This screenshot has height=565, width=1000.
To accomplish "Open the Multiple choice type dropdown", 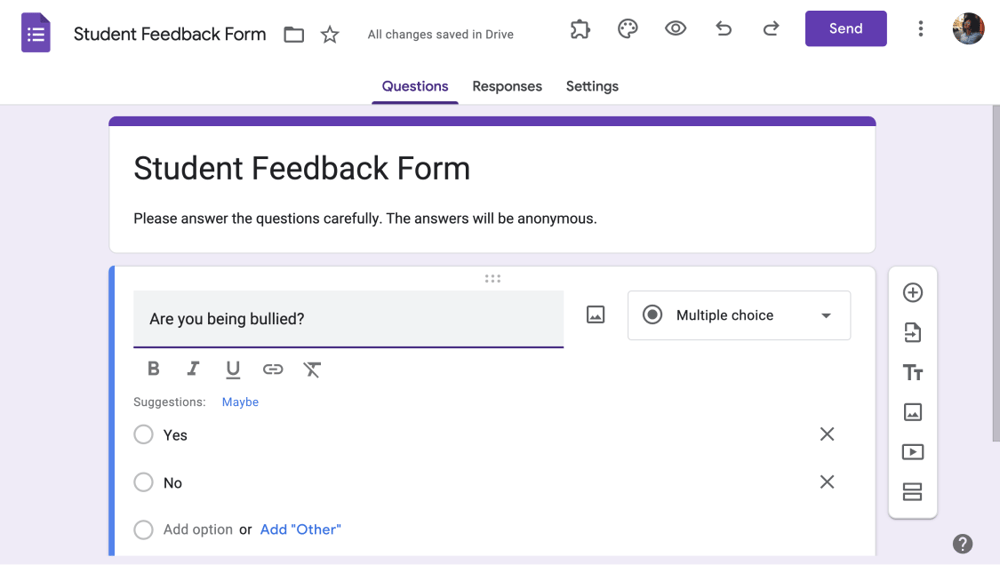I will pos(739,315).
